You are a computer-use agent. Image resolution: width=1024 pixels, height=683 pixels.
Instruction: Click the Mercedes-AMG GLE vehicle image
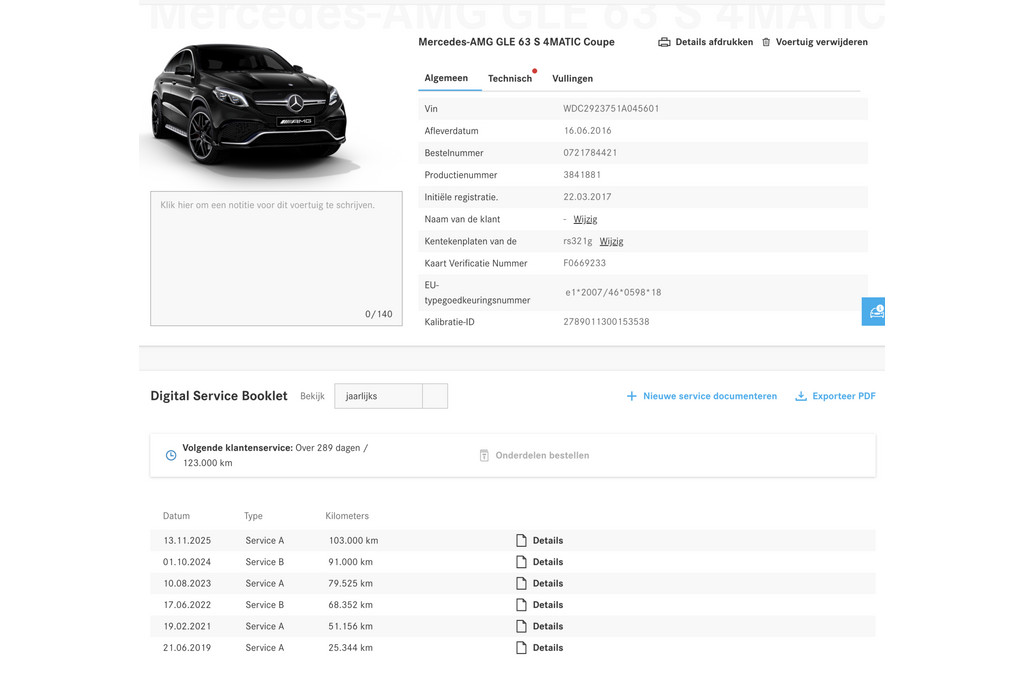click(250, 105)
